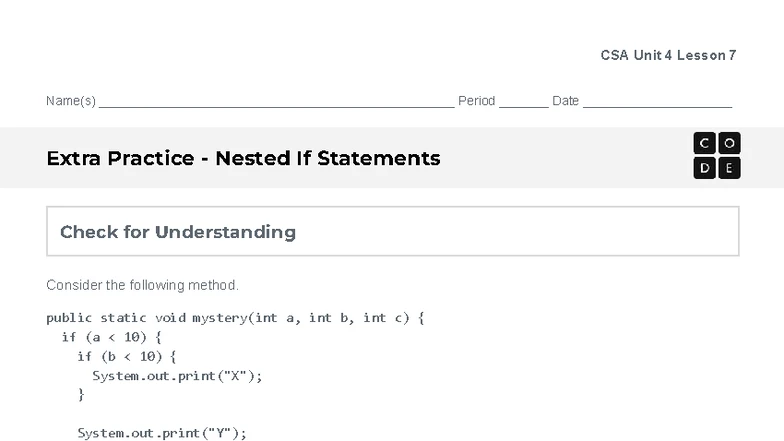The height and width of the screenshot is (441, 784).
Task: Click the Name(s) label text
Action: point(70,101)
